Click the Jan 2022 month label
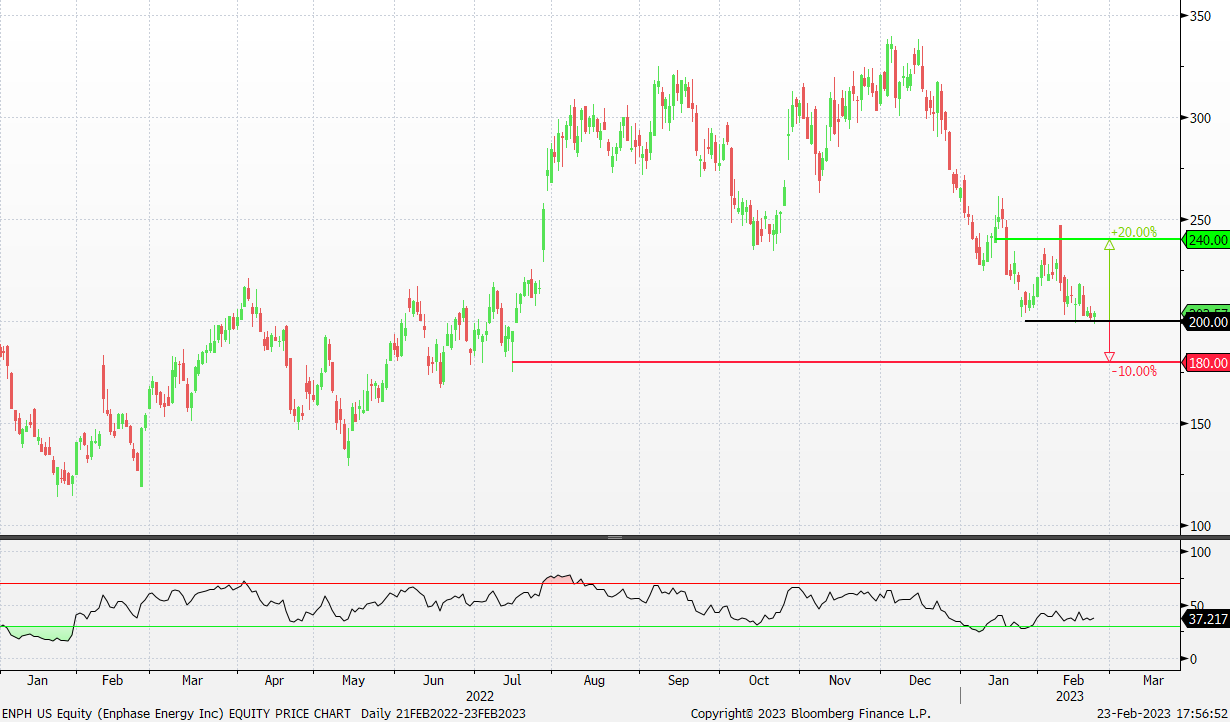1230x722 pixels. [x=37, y=681]
